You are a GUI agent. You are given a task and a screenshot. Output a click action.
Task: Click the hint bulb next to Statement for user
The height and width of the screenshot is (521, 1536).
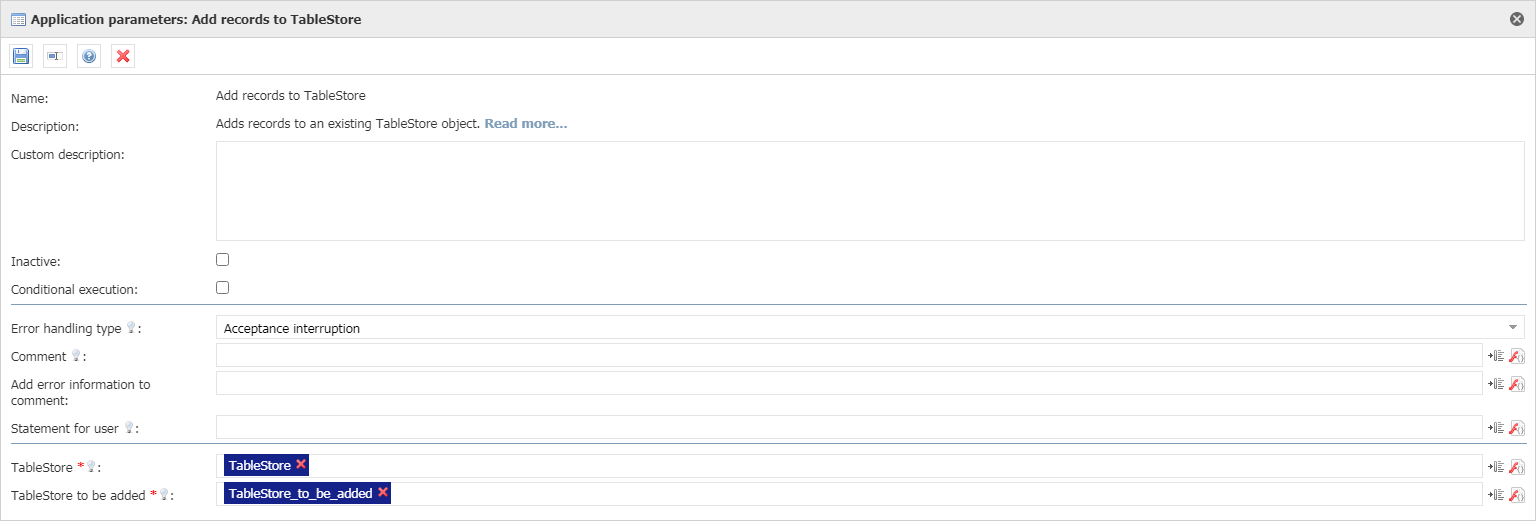coord(128,428)
